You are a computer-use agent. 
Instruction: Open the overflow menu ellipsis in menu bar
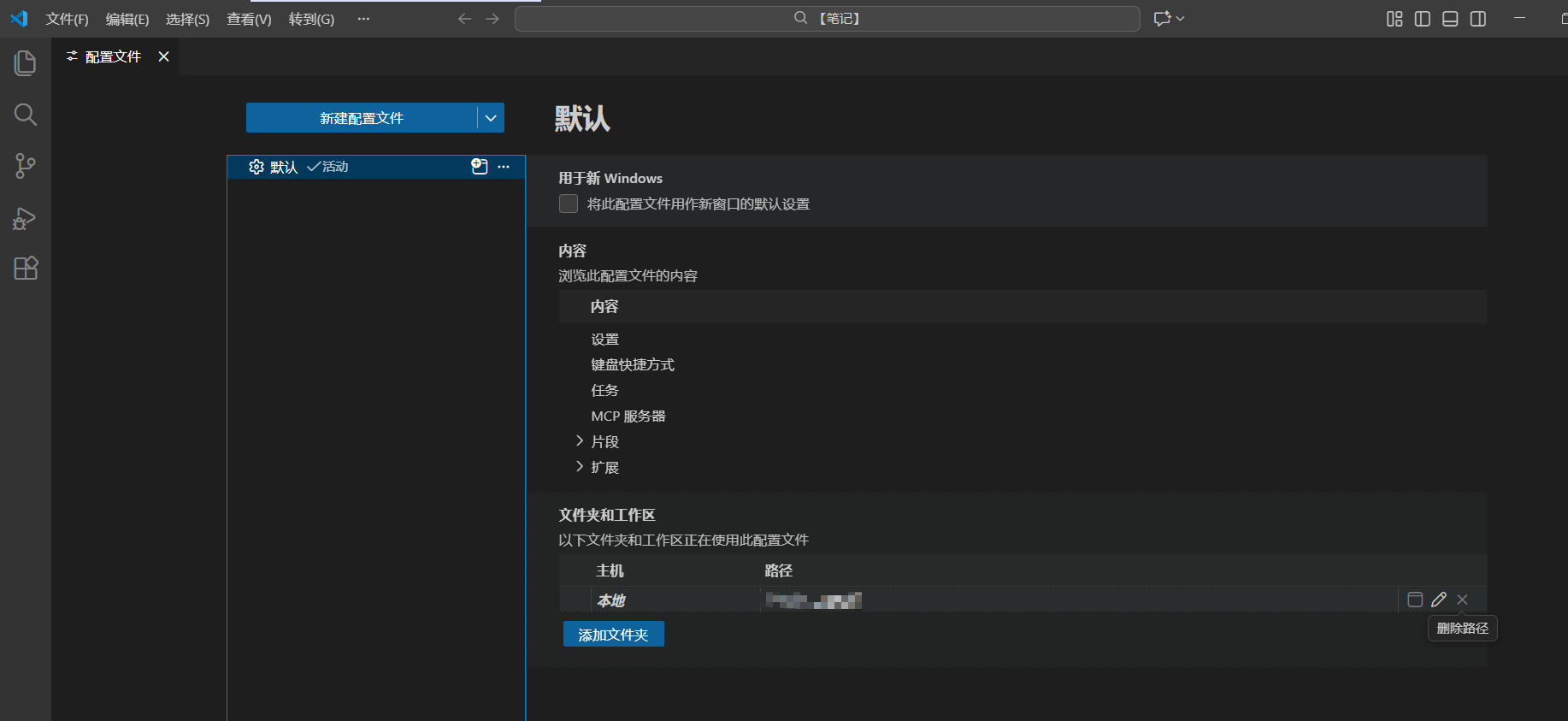pos(363,19)
